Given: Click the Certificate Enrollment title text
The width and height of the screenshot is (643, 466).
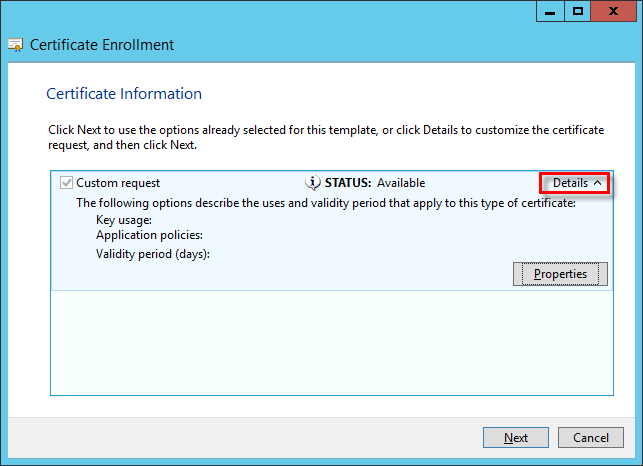Looking at the screenshot, I should (102, 45).
